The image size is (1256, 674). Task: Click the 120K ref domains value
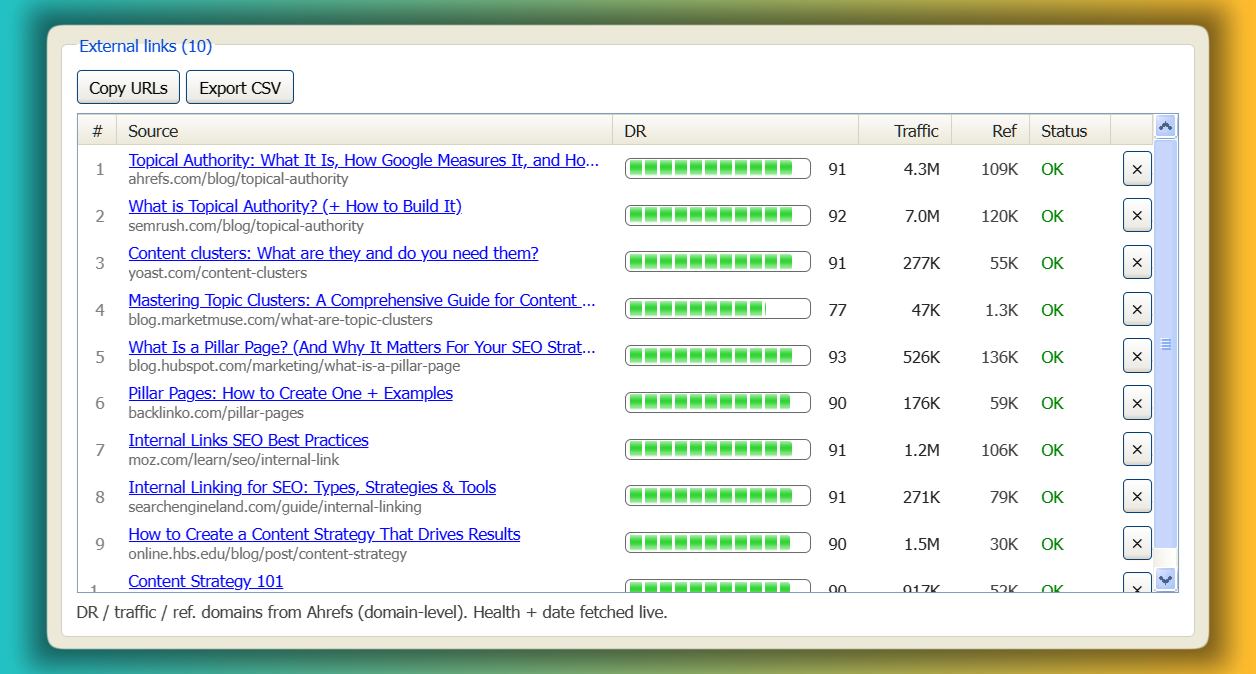click(1000, 216)
